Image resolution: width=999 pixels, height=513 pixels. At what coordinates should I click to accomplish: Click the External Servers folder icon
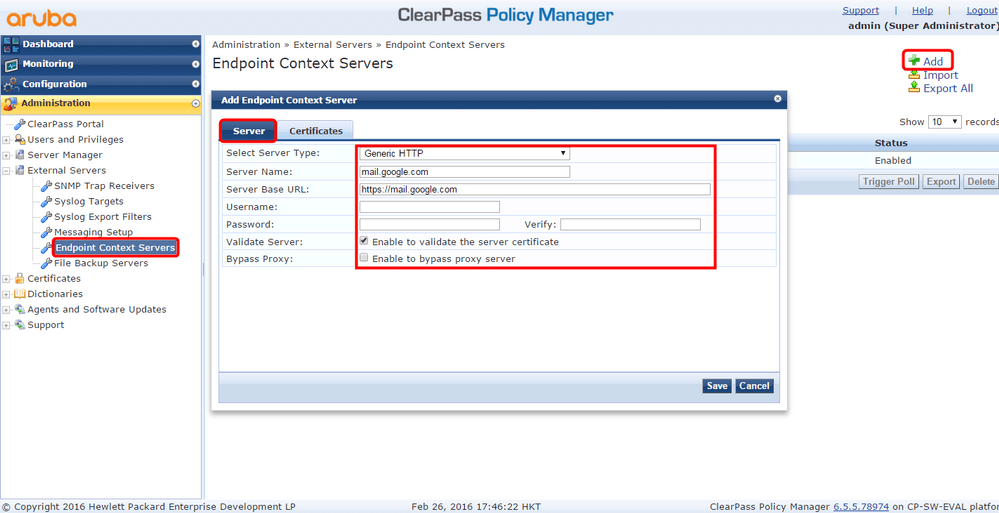point(20,170)
